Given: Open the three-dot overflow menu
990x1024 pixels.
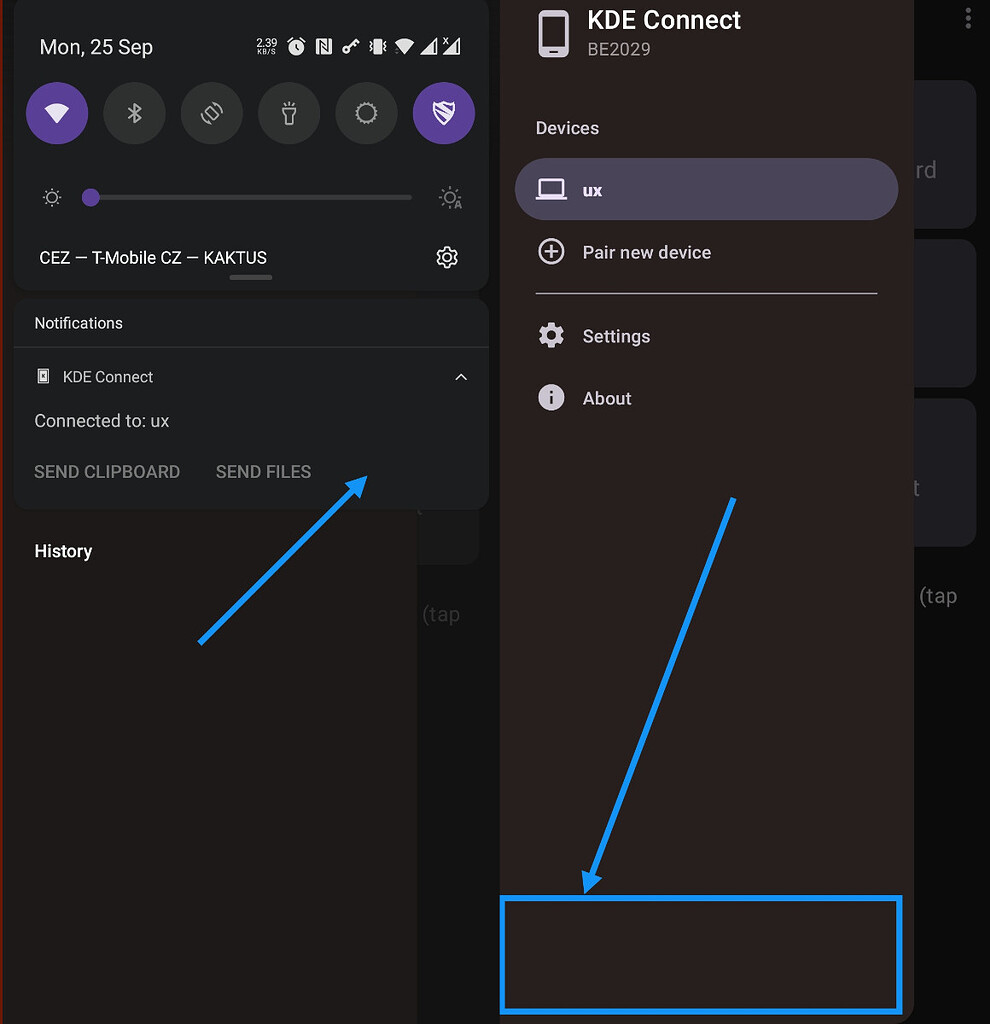Looking at the screenshot, I should tap(967, 18).
